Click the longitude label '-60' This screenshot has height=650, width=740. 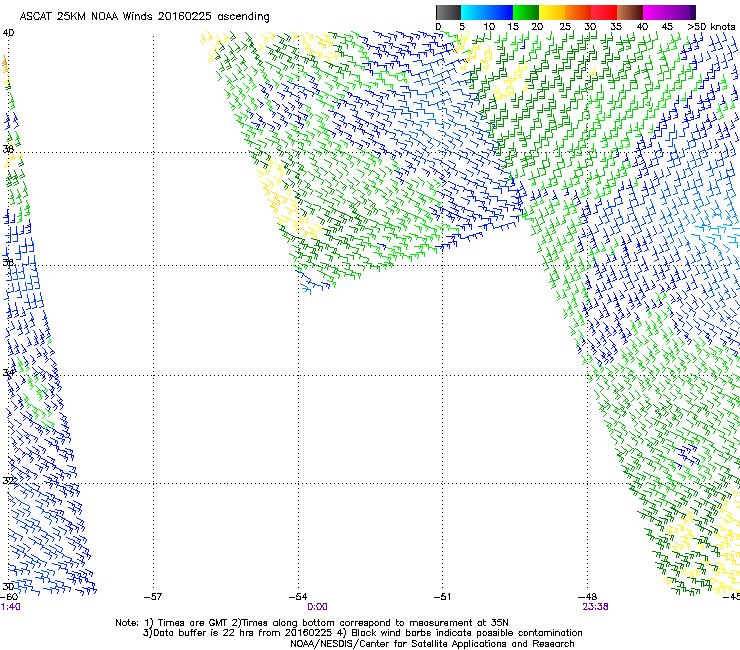tap(10, 597)
